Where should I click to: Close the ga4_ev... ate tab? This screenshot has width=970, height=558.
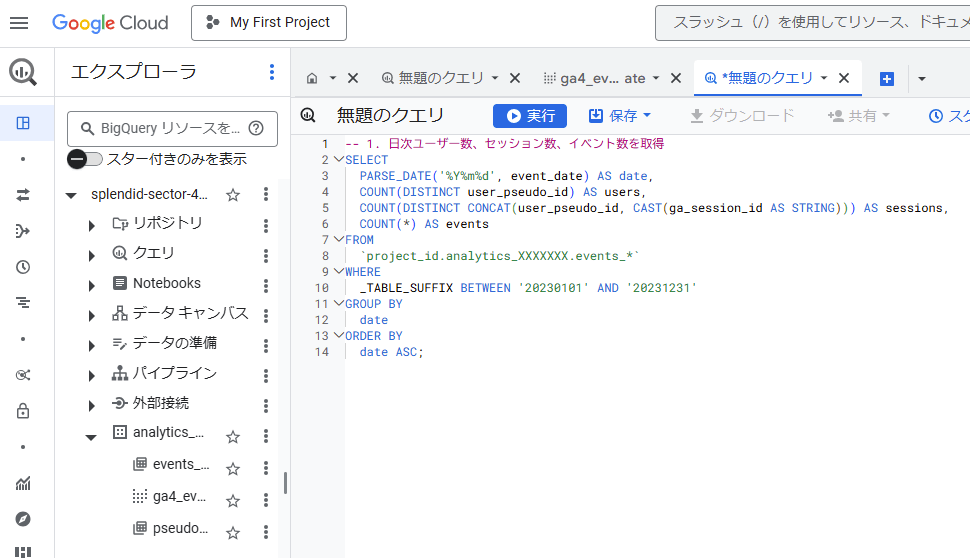tap(676, 79)
